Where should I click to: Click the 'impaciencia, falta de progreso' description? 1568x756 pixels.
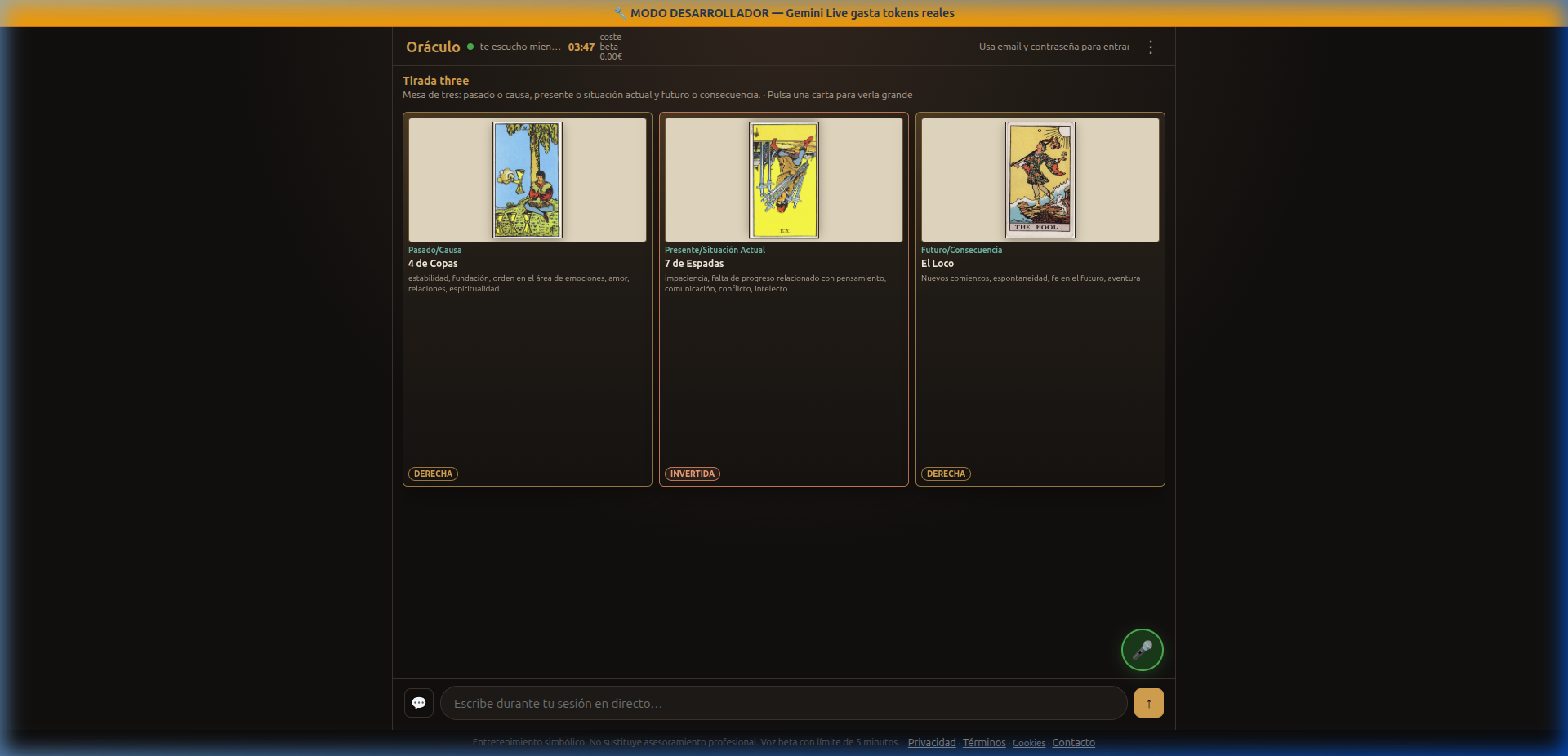(775, 283)
